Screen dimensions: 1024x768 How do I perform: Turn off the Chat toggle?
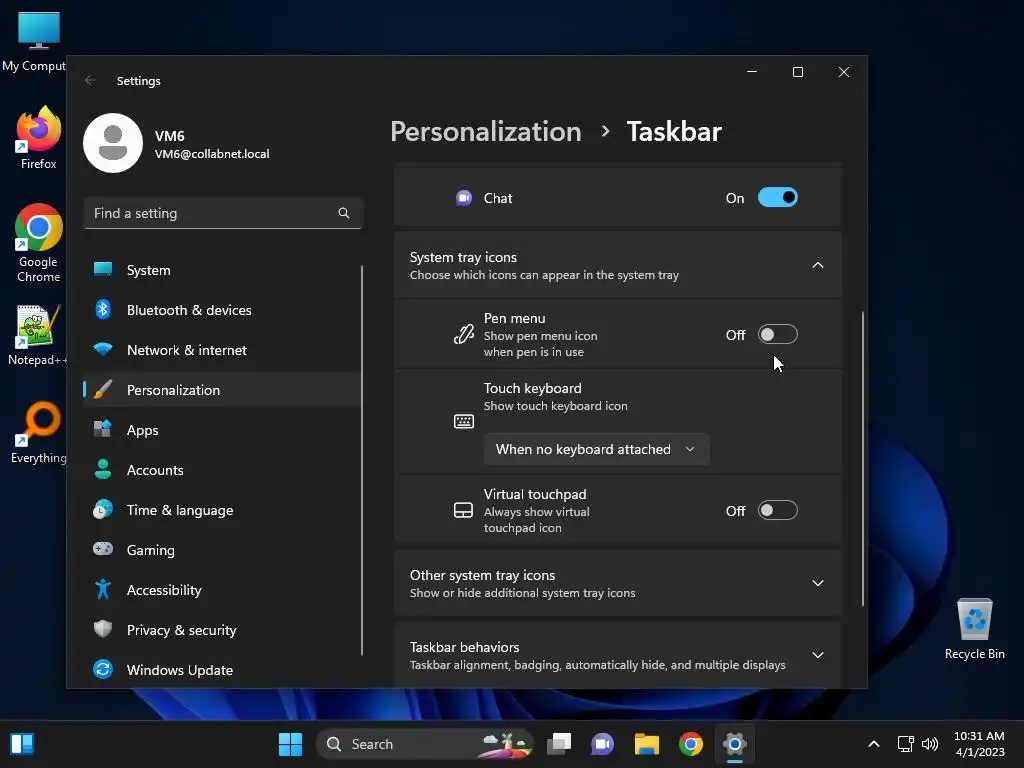tap(777, 197)
